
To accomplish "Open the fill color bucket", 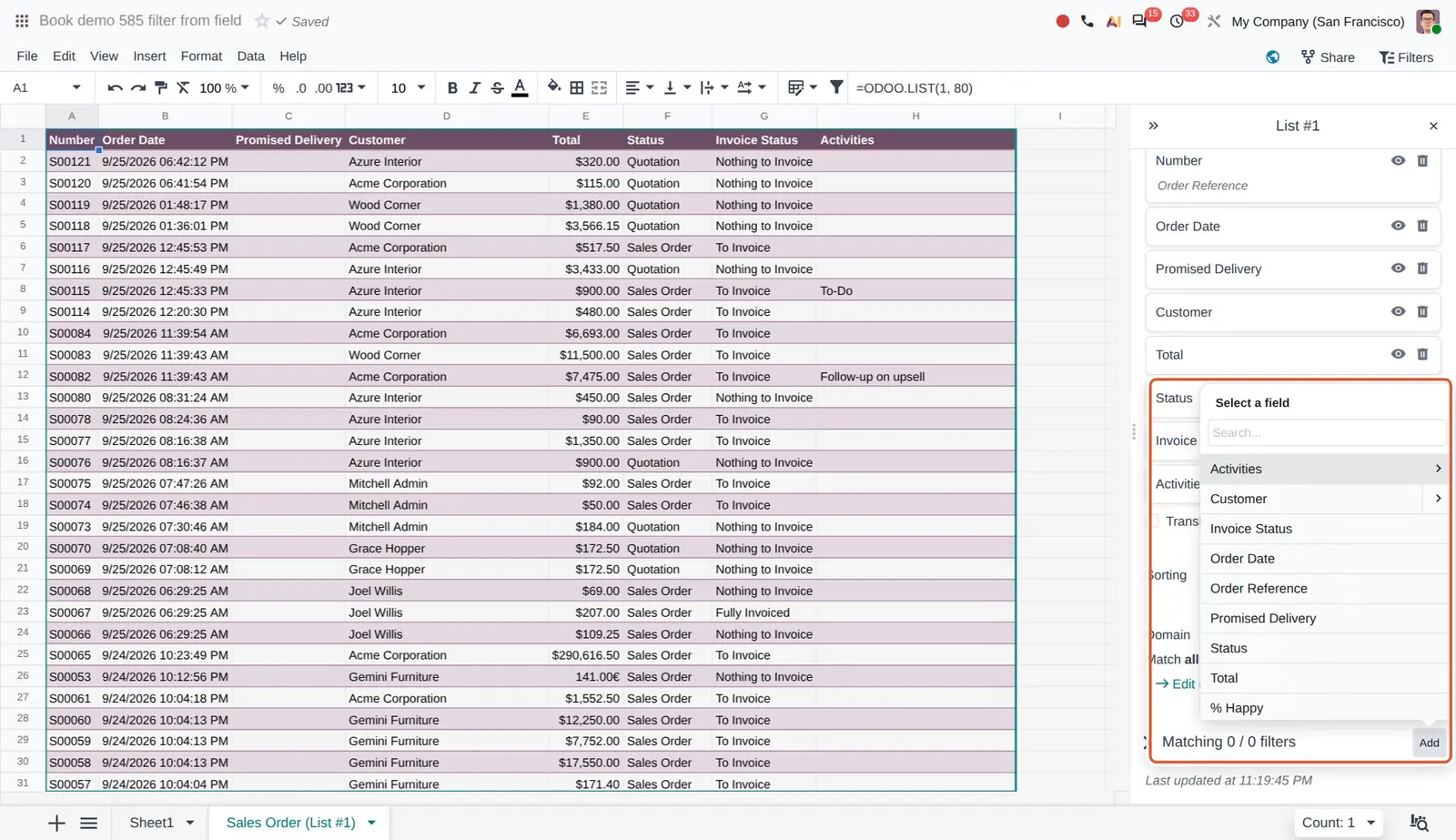I will (x=553, y=87).
